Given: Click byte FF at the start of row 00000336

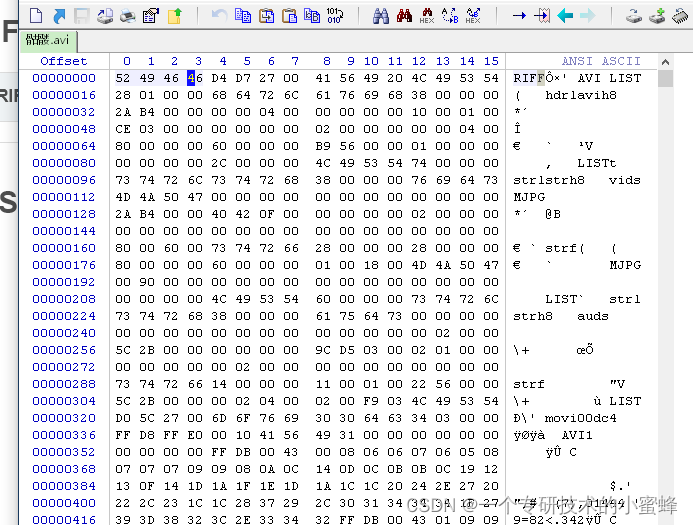Looking at the screenshot, I should tap(123, 435).
